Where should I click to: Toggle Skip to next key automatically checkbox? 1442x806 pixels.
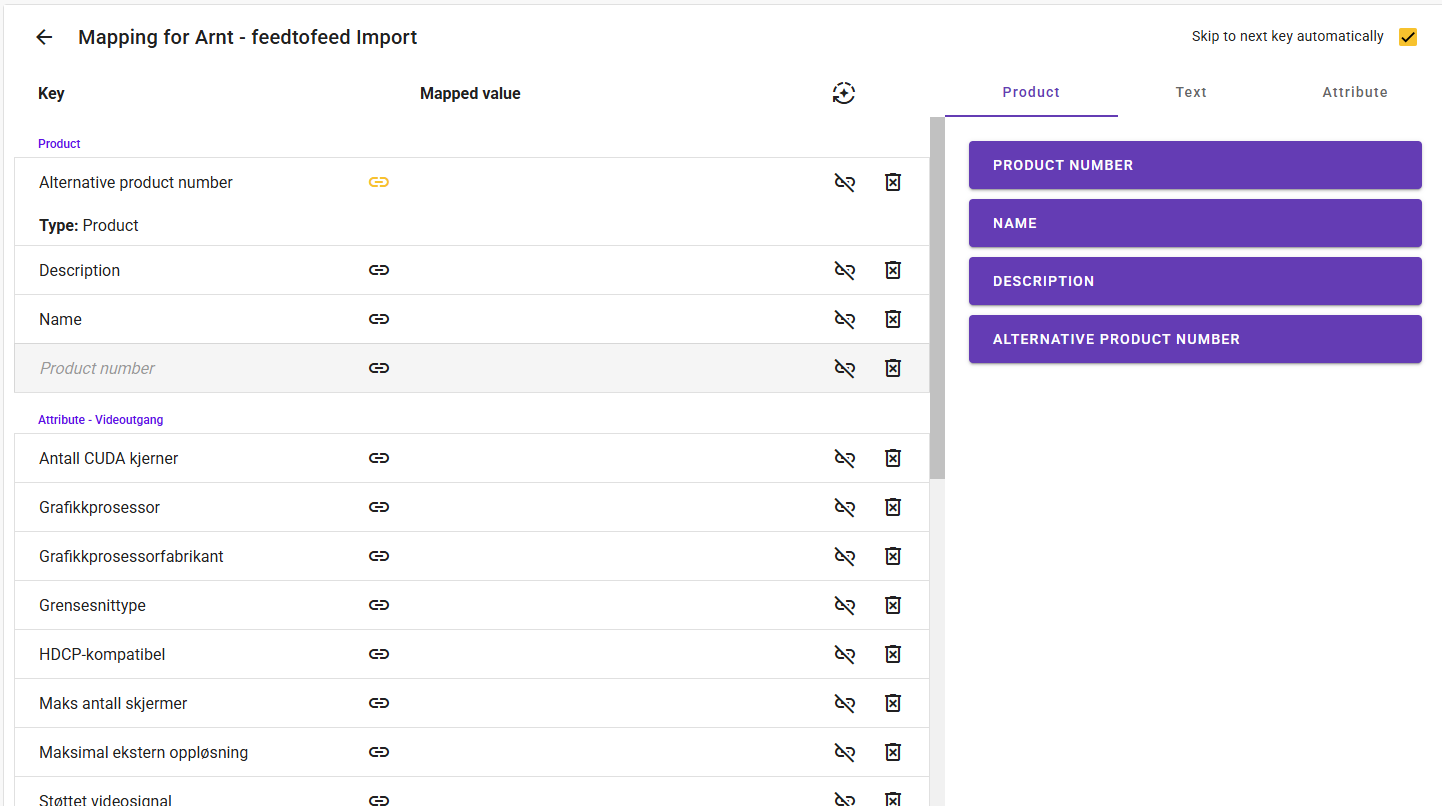coord(1408,37)
